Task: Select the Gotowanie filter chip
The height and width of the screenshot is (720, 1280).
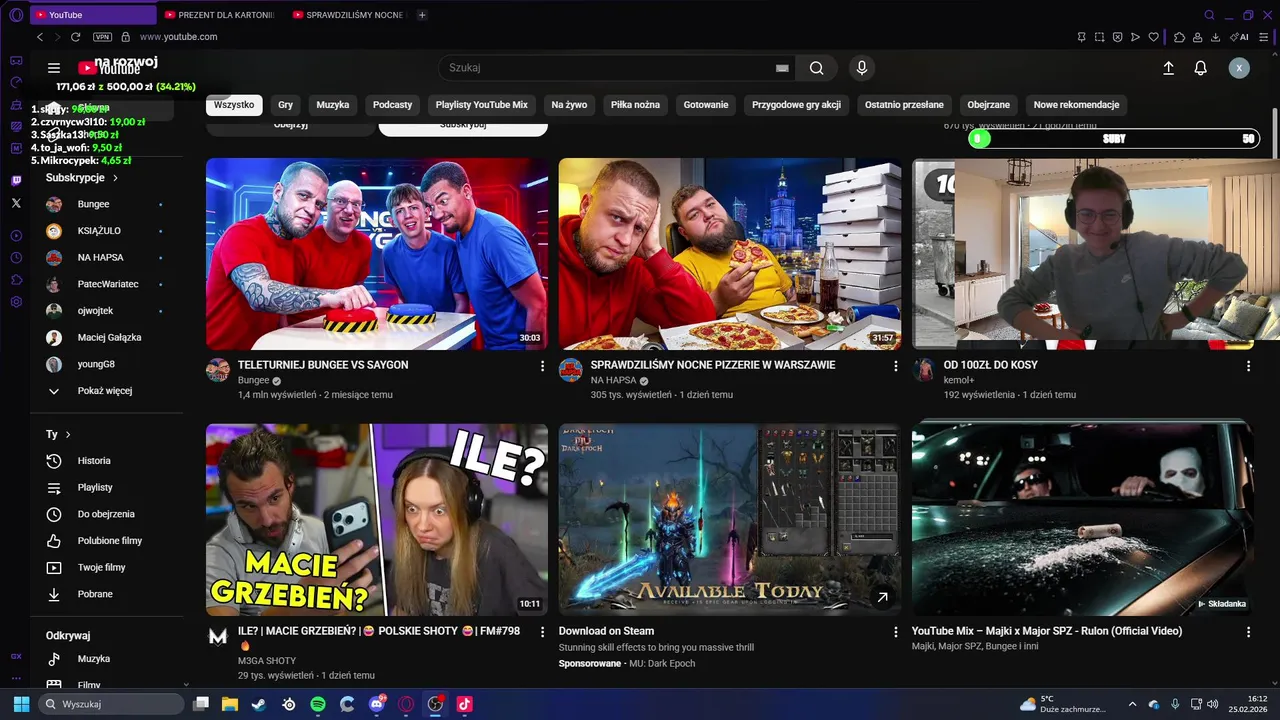Action: click(706, 105)
